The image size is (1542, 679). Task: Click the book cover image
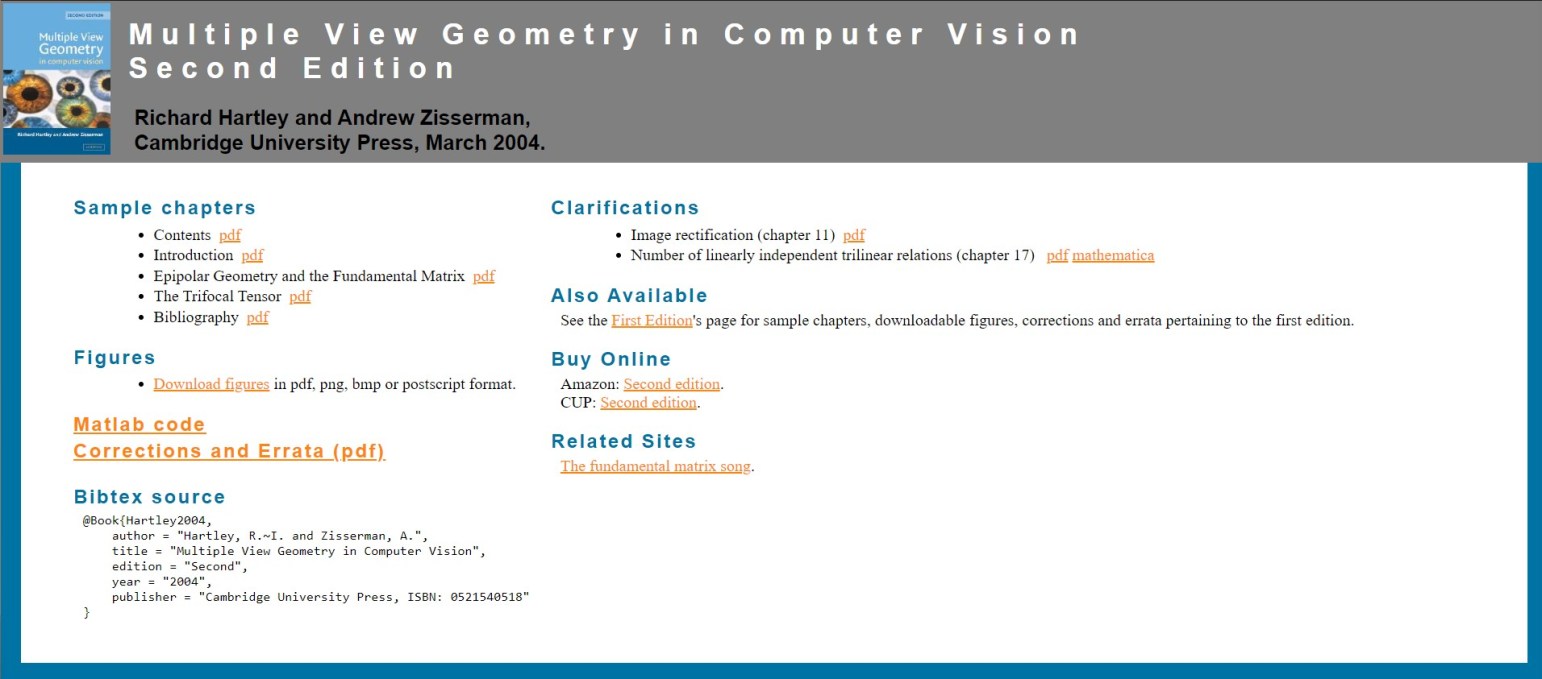click(57, 79)
